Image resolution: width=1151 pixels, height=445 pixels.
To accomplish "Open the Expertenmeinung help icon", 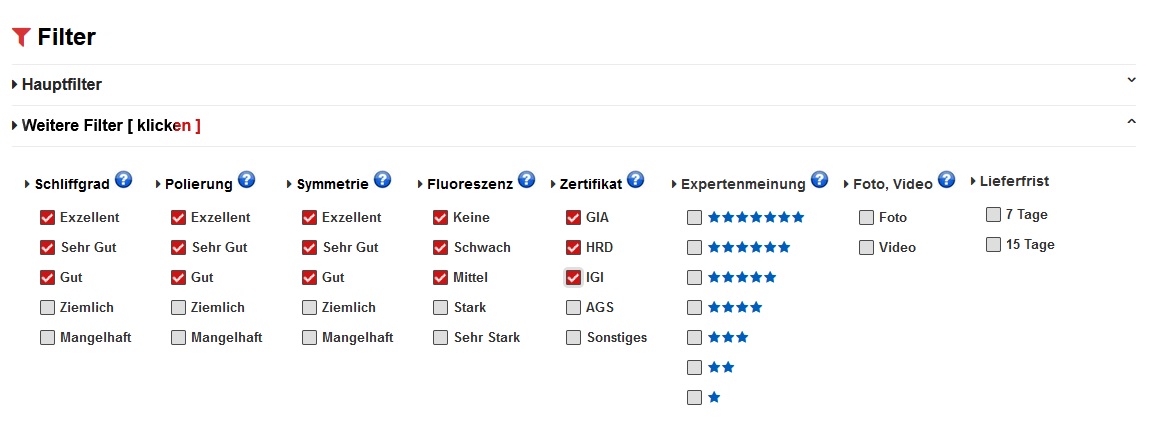I will (x=820, y=181).
